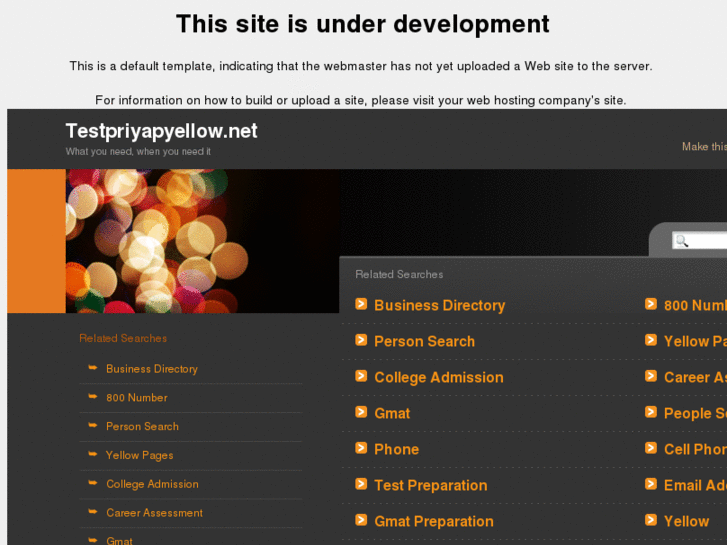Click the 'What you need, when you need it' tagline
This screenshot has height=545, width=727.
pos(138,151)
